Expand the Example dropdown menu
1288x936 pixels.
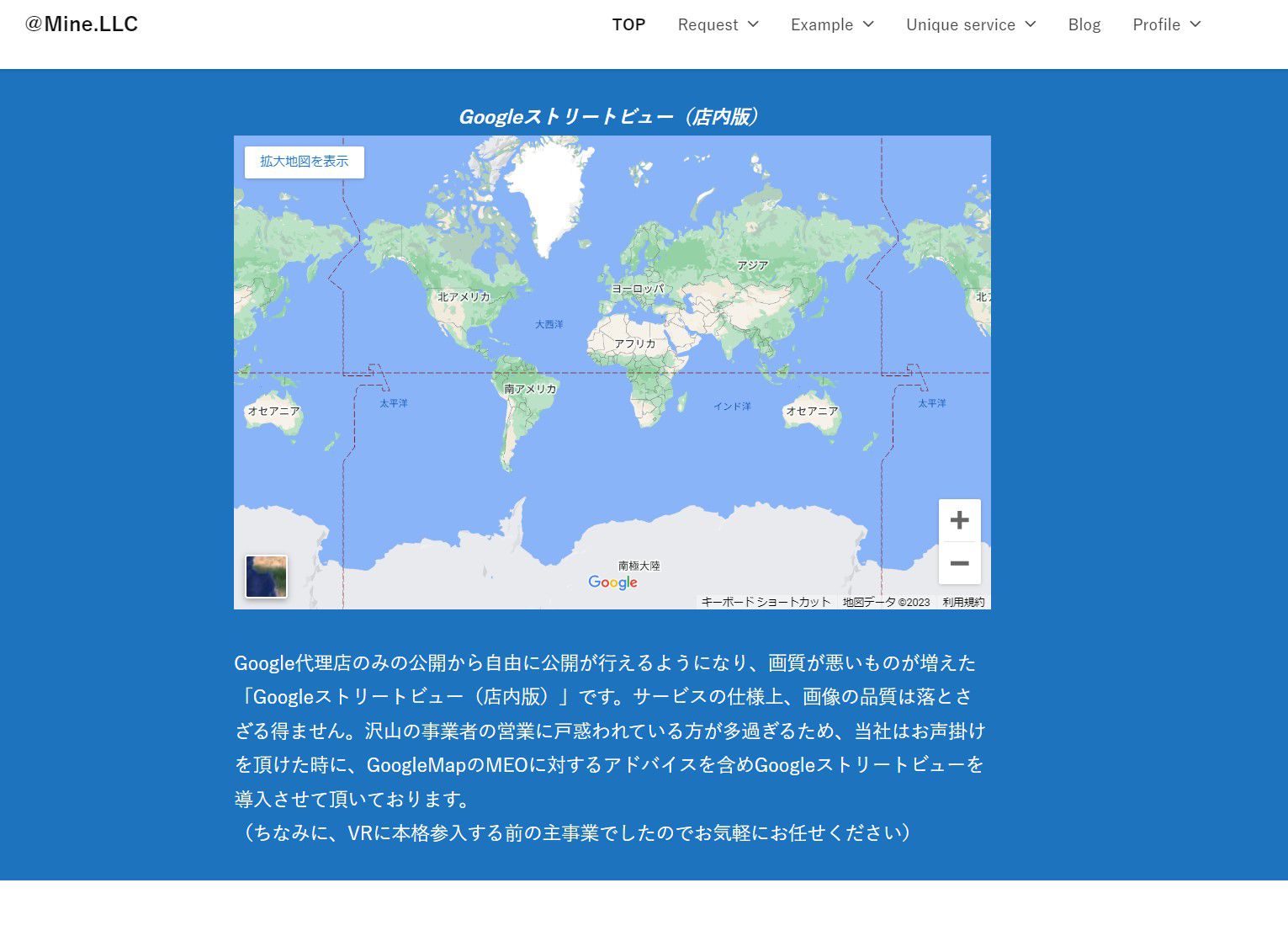click(832, 24)
